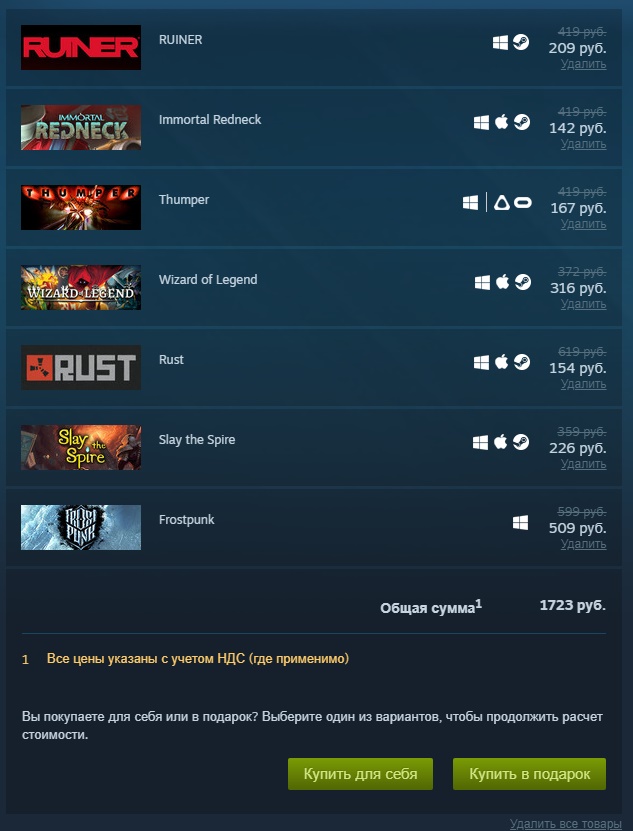633x831 pixels.
Task: Remove Rust from cart with Удалить
Action: [x=583, y=384]
